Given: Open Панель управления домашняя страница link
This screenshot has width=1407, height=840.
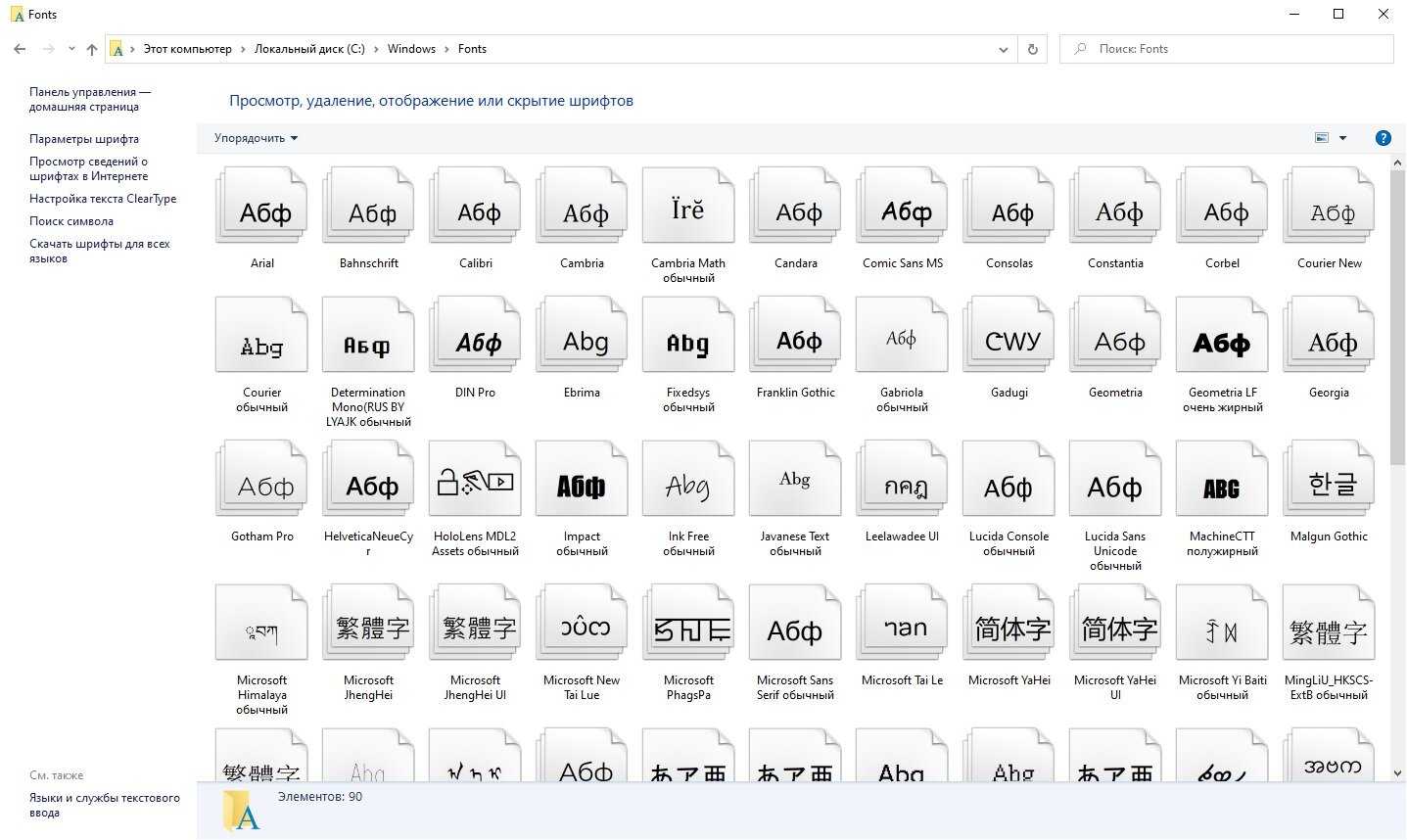Looking at the screenshot, I should coord(90,99).
